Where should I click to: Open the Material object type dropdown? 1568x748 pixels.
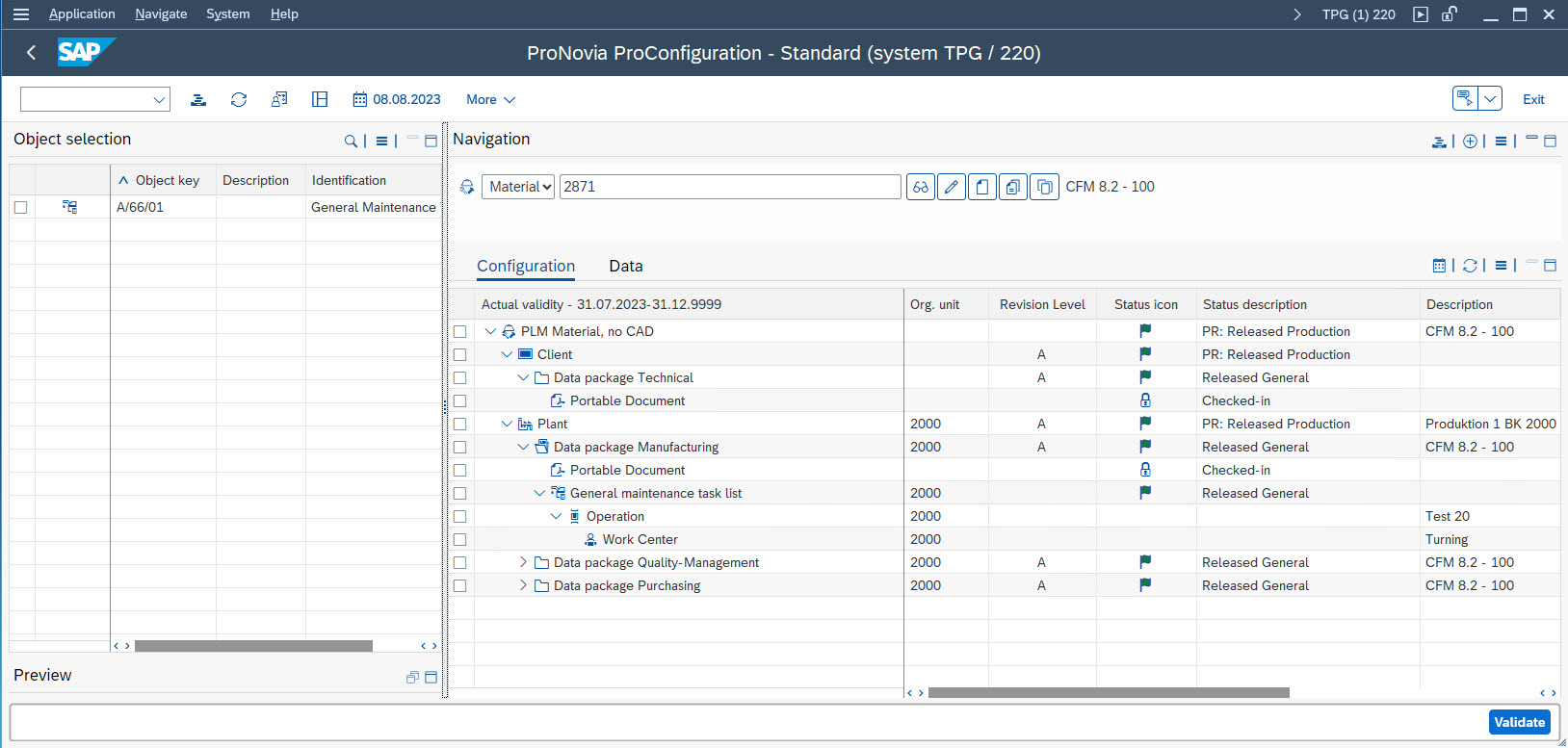(519, 187)
